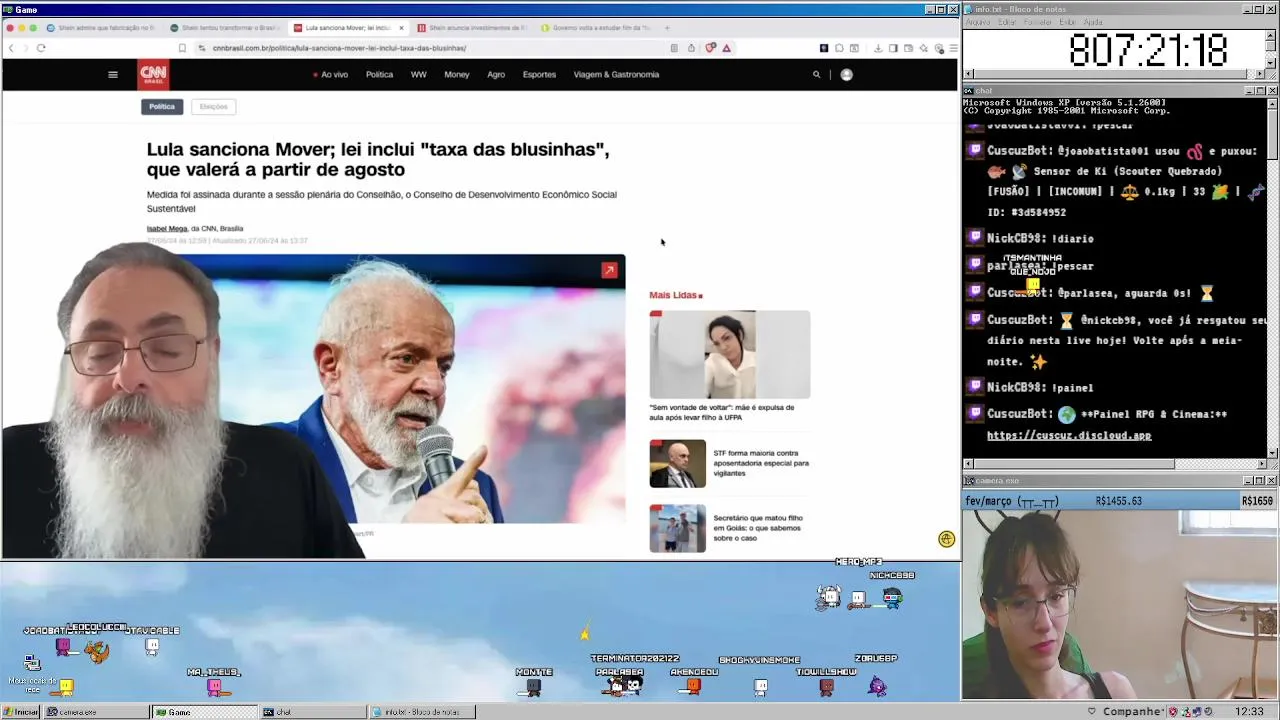Switch to Game taskbar button
The image size is (1280, 720).
205,712
